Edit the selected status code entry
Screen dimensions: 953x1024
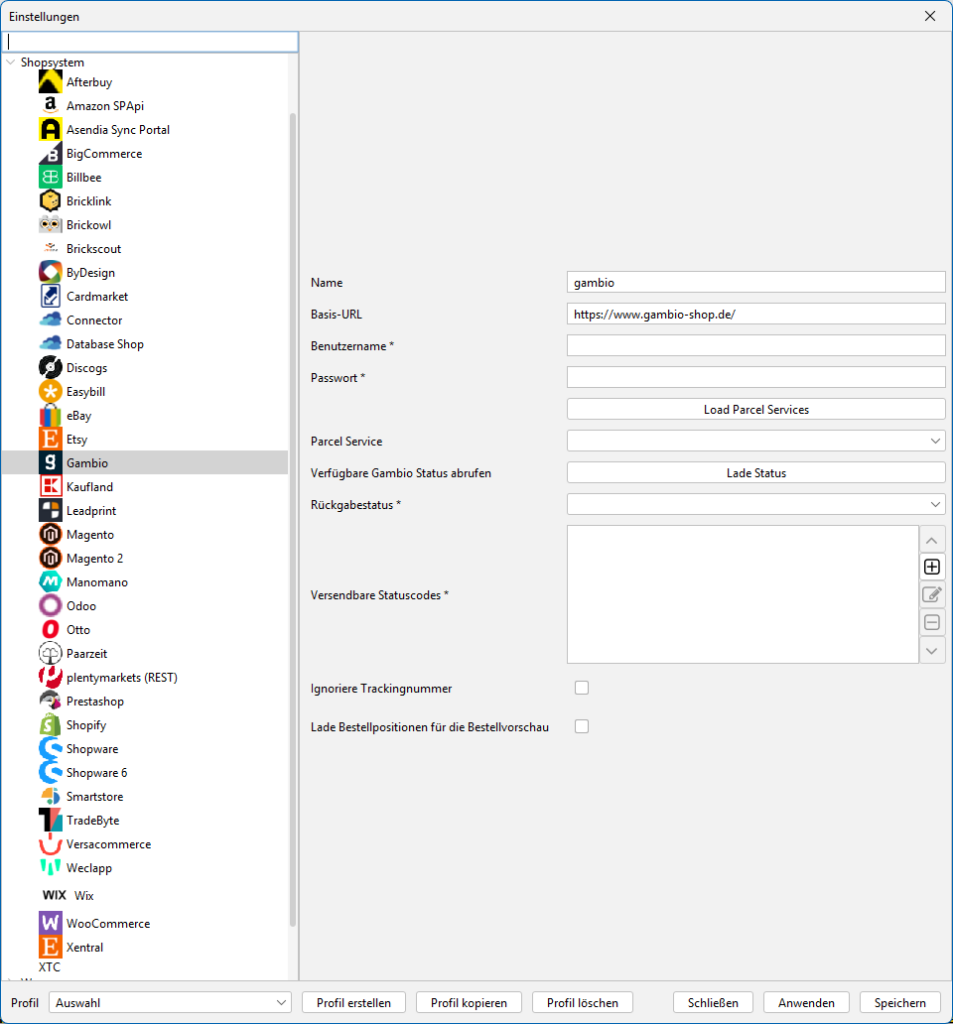[x=932, y=595]
